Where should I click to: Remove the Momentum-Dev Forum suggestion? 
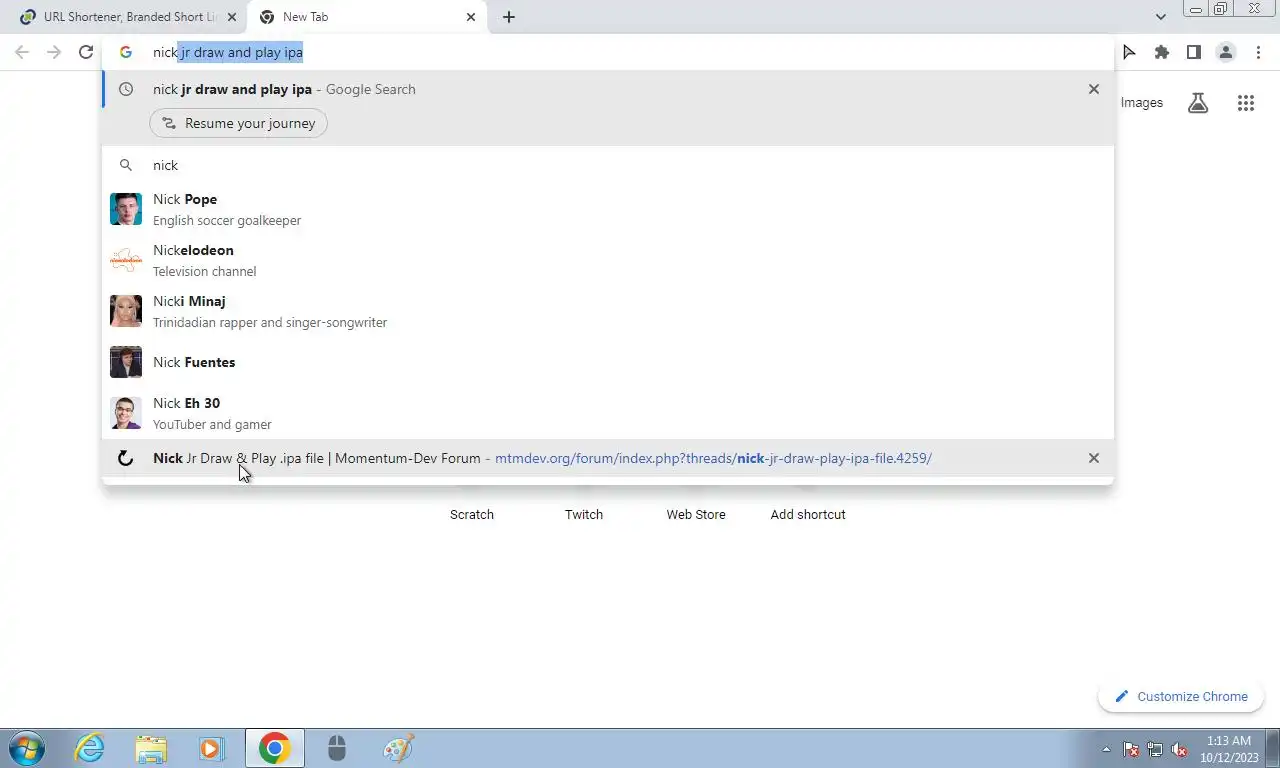pos(1093,458)
